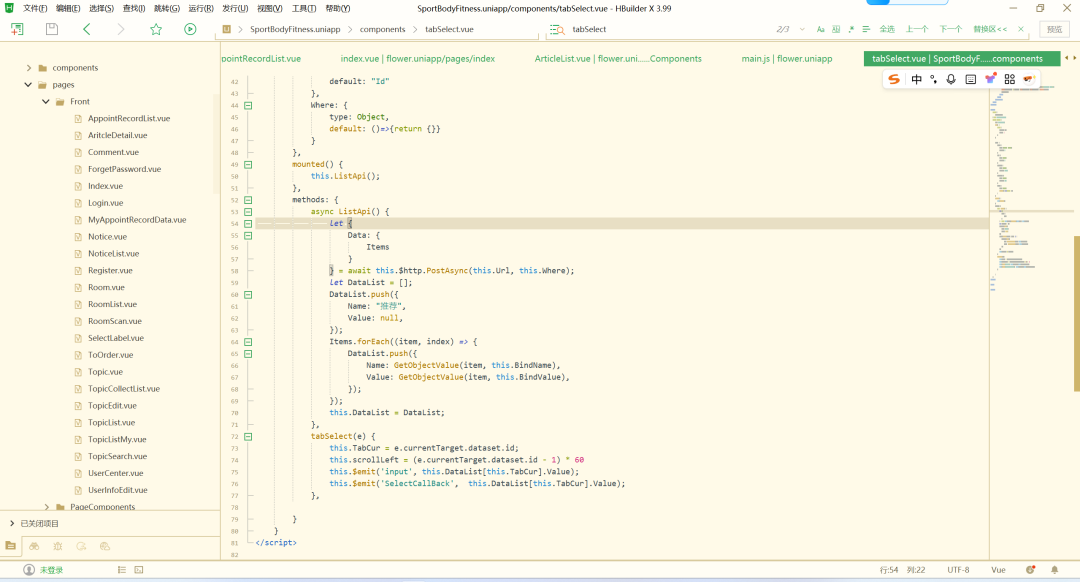Click the microphone icon on IME bar
Screen dimensions: 1080x582
coord(951,79)
